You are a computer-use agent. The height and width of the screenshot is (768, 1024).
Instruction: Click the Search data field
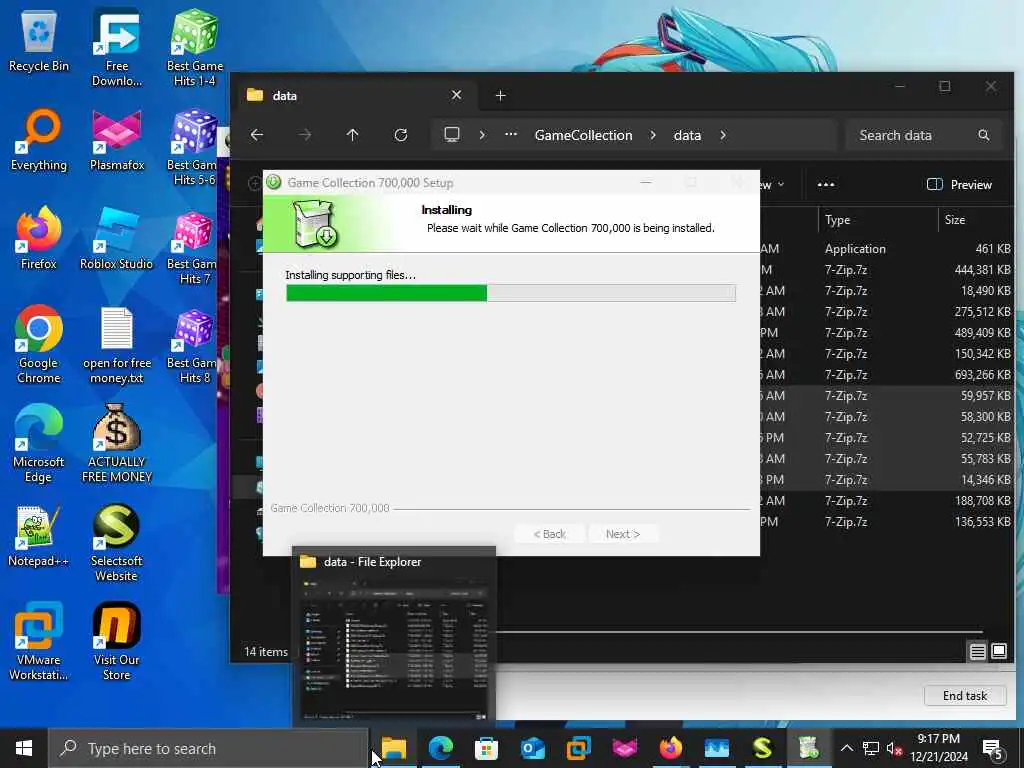[923, 135]
